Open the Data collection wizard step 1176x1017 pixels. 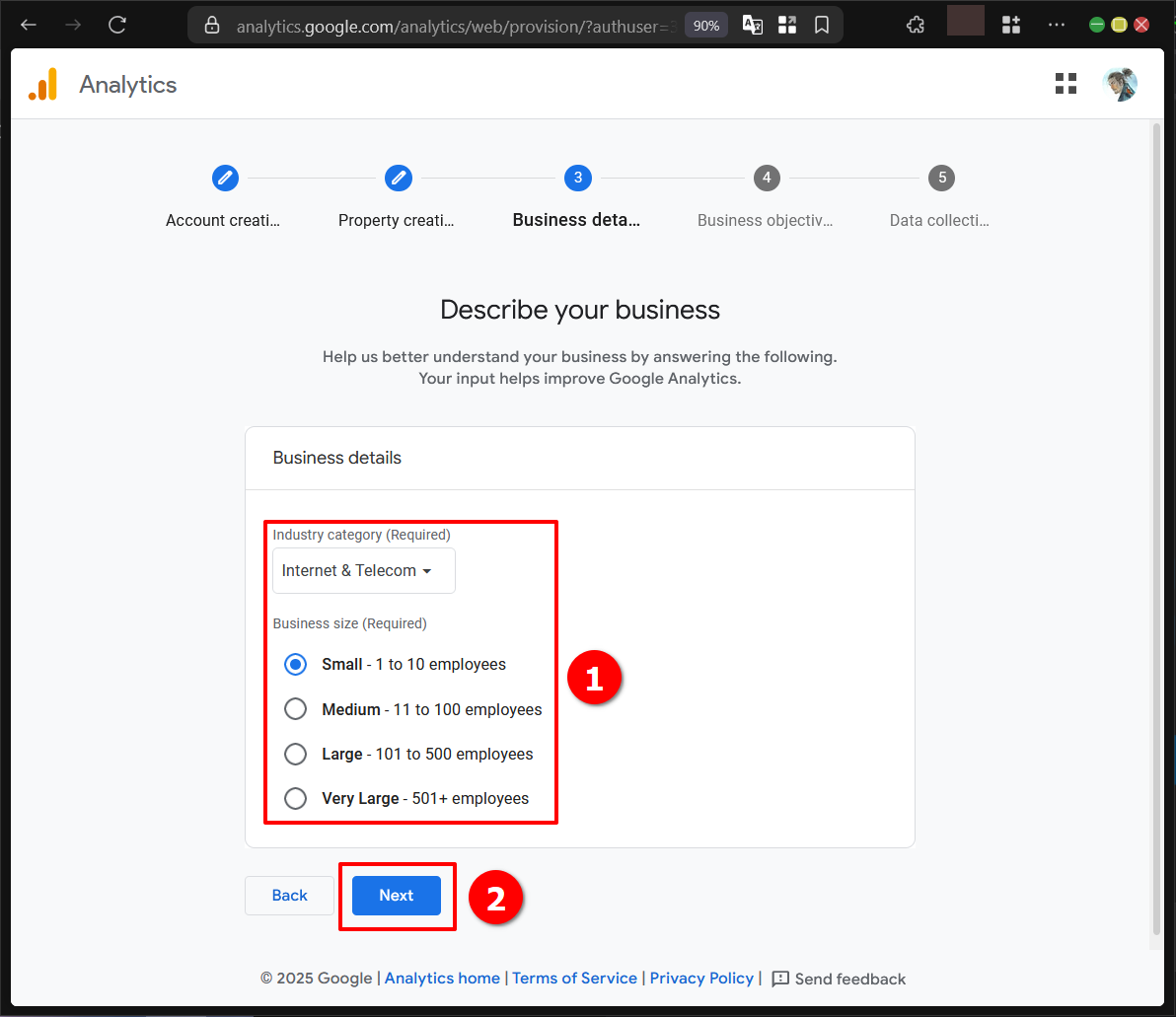[941, 179]
